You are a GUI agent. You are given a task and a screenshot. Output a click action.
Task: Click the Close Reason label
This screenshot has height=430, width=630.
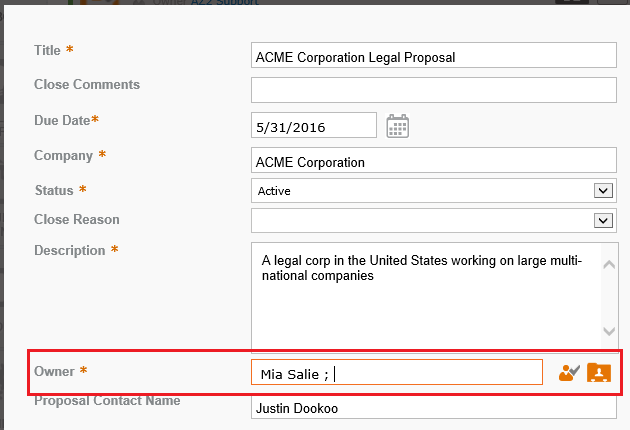[77, 219]
